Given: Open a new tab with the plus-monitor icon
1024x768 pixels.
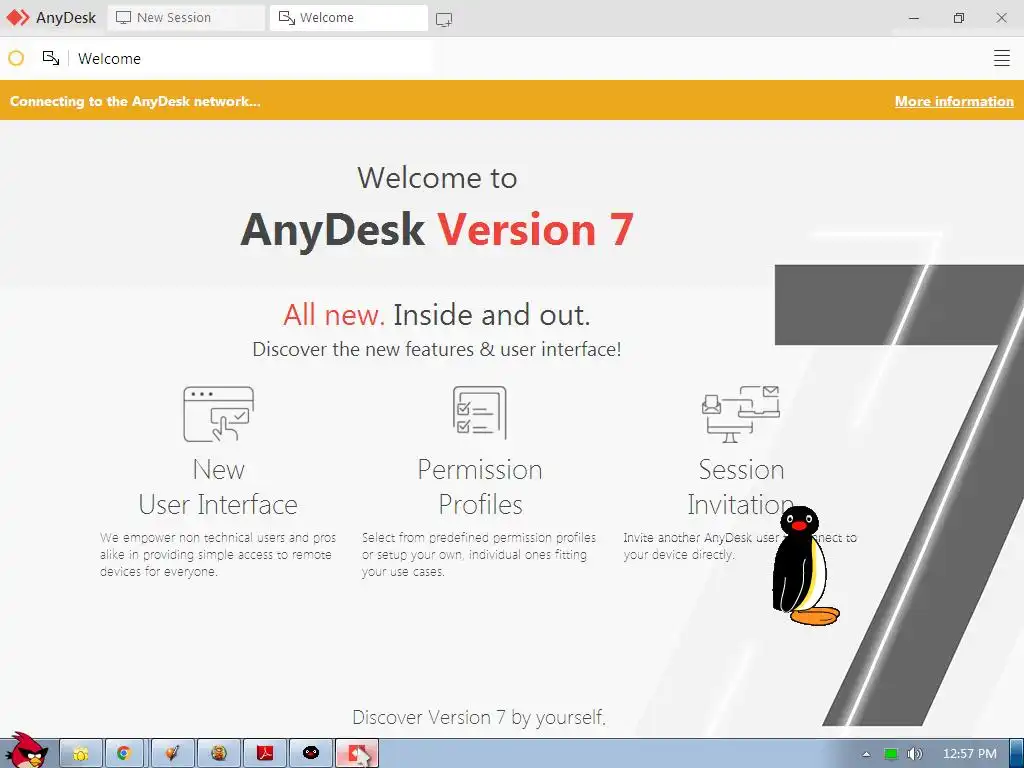Looking at the screenshot, I should pos(444,20).
